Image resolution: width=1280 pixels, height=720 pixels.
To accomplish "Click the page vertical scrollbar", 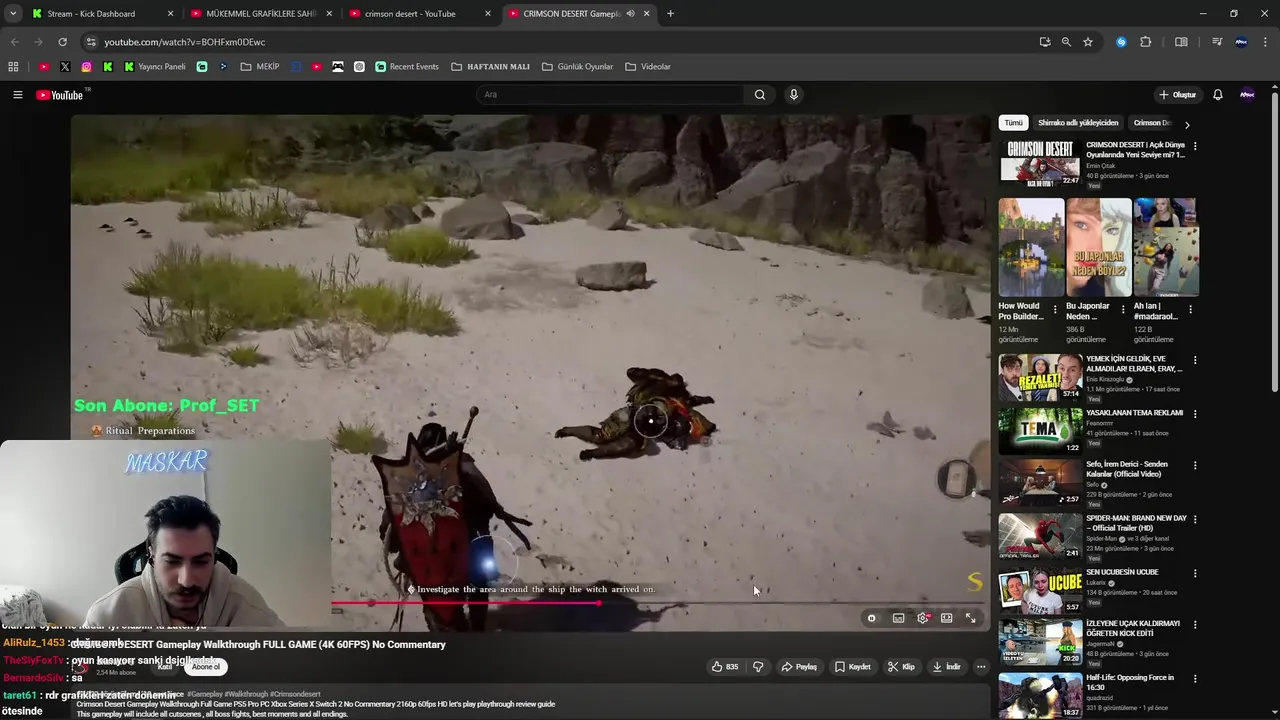I will [x=1274, y=240].
